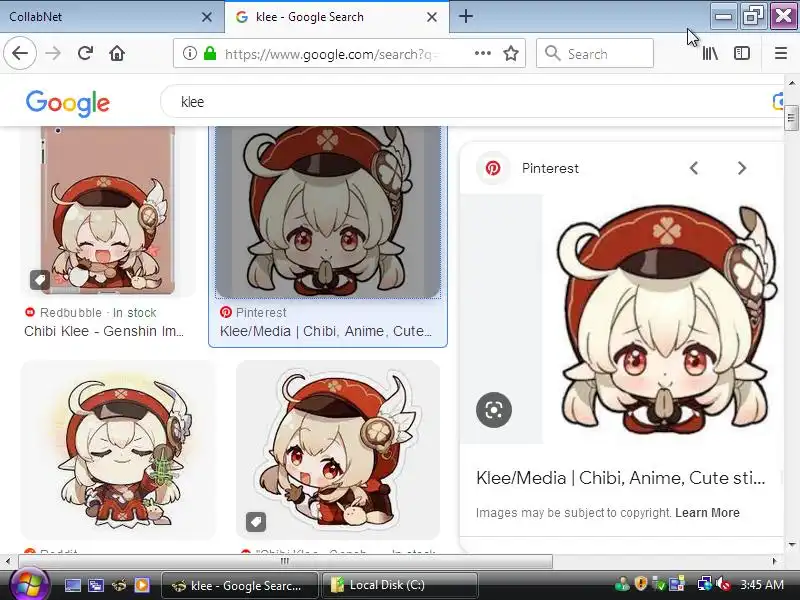
Task: Click the forward navigation arrow
Action: pyautogui.click(x=53, y=53)
